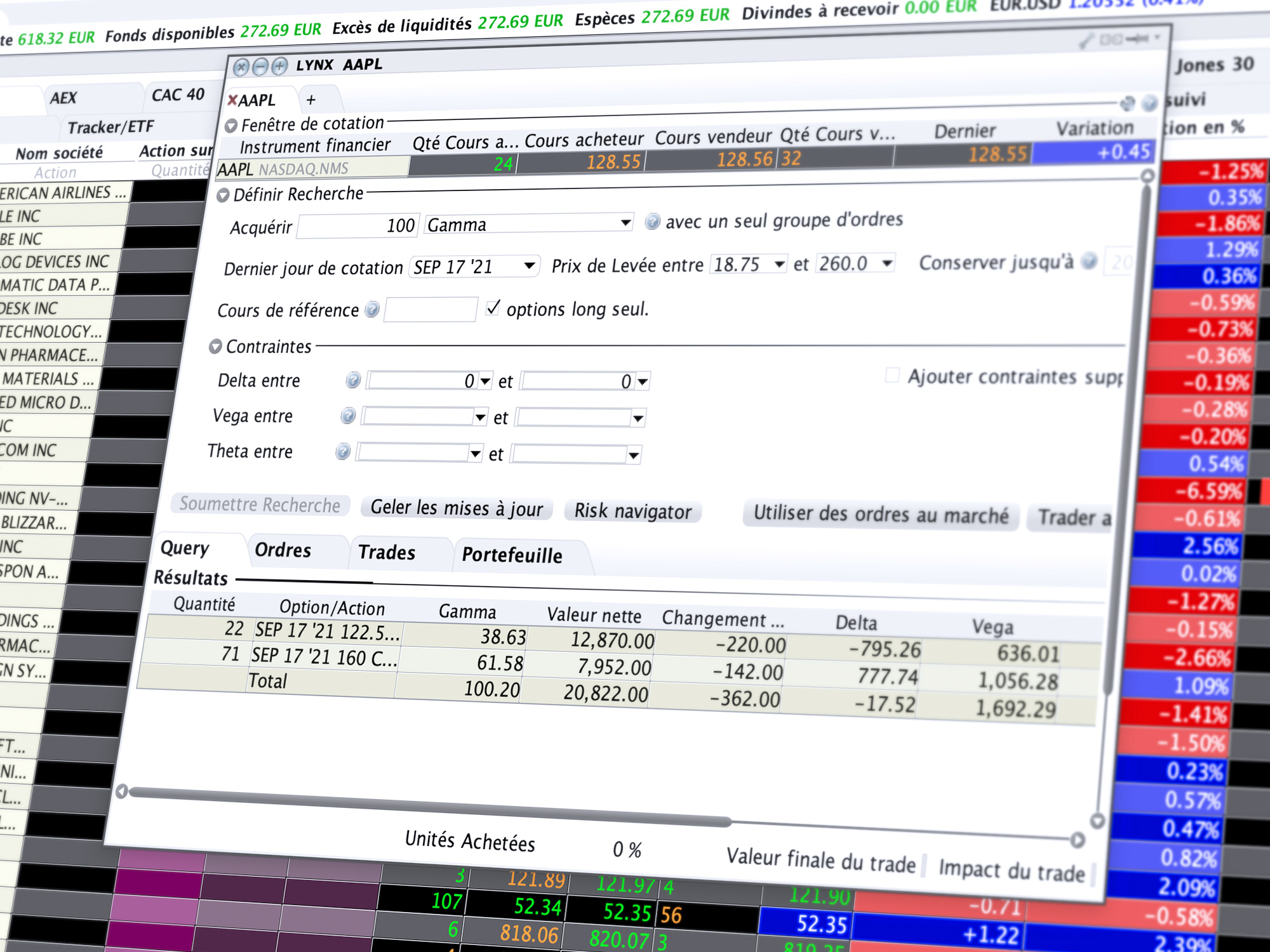Screen dimensions: 1270x952
Task: Click the red X on the AAPL tab
Action: coord(232,100)
